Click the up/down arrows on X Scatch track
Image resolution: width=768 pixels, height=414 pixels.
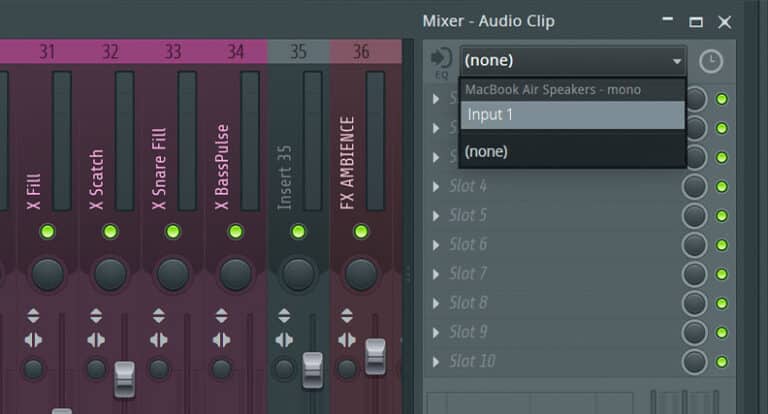(96, 316)
